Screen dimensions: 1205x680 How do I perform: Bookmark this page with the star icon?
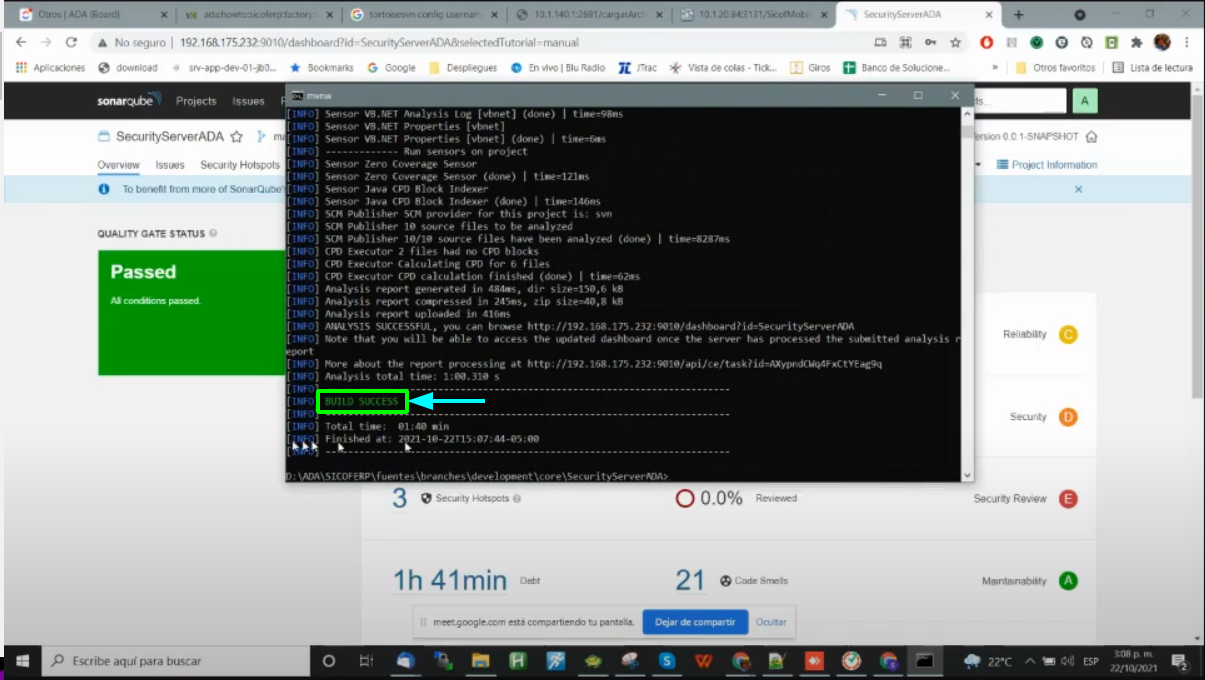956,43
